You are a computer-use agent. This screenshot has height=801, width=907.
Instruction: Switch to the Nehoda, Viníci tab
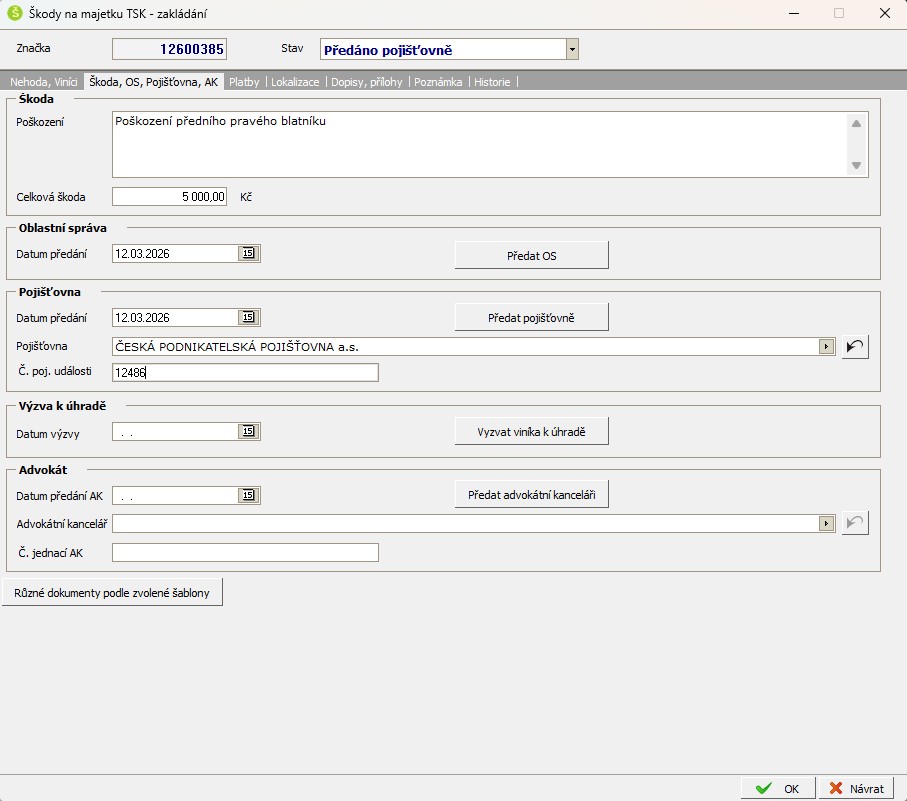pyautogui.click(x=43, y=83)
